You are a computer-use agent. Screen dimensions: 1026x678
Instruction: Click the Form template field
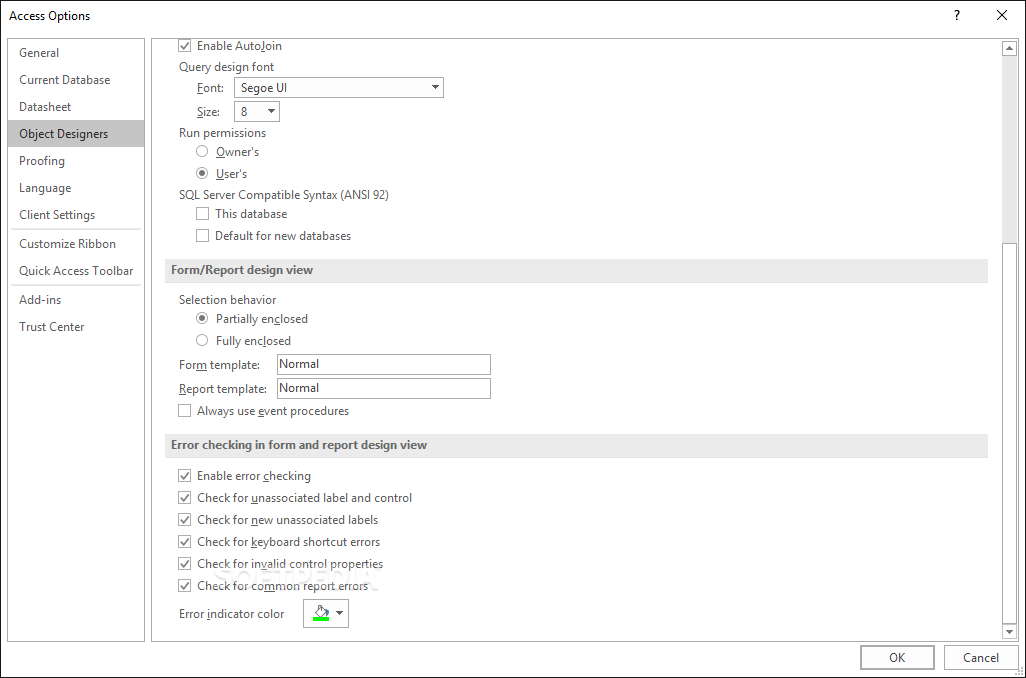[383, 365]
